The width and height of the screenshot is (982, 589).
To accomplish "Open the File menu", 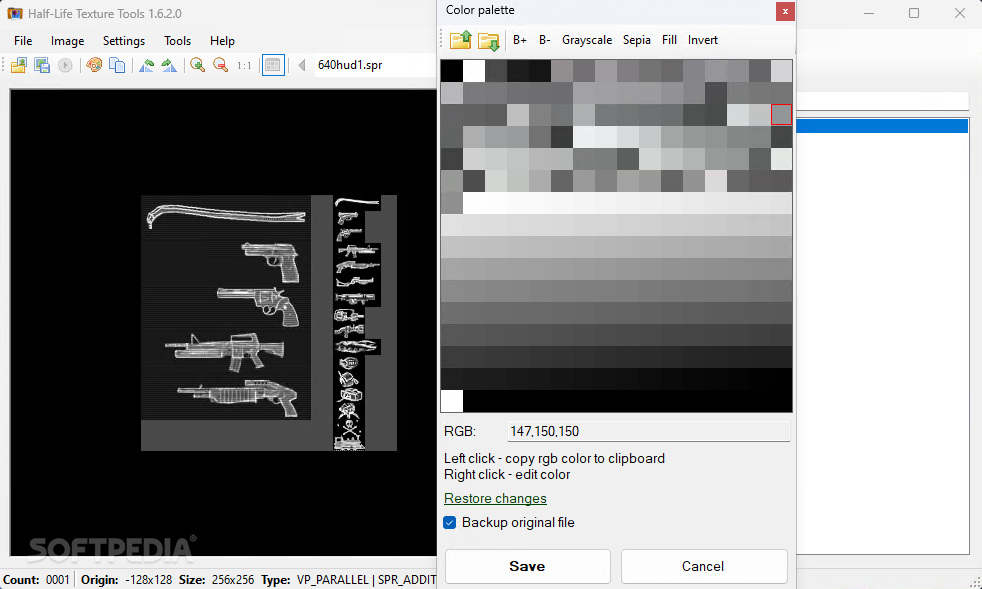I will coord(23,41).
